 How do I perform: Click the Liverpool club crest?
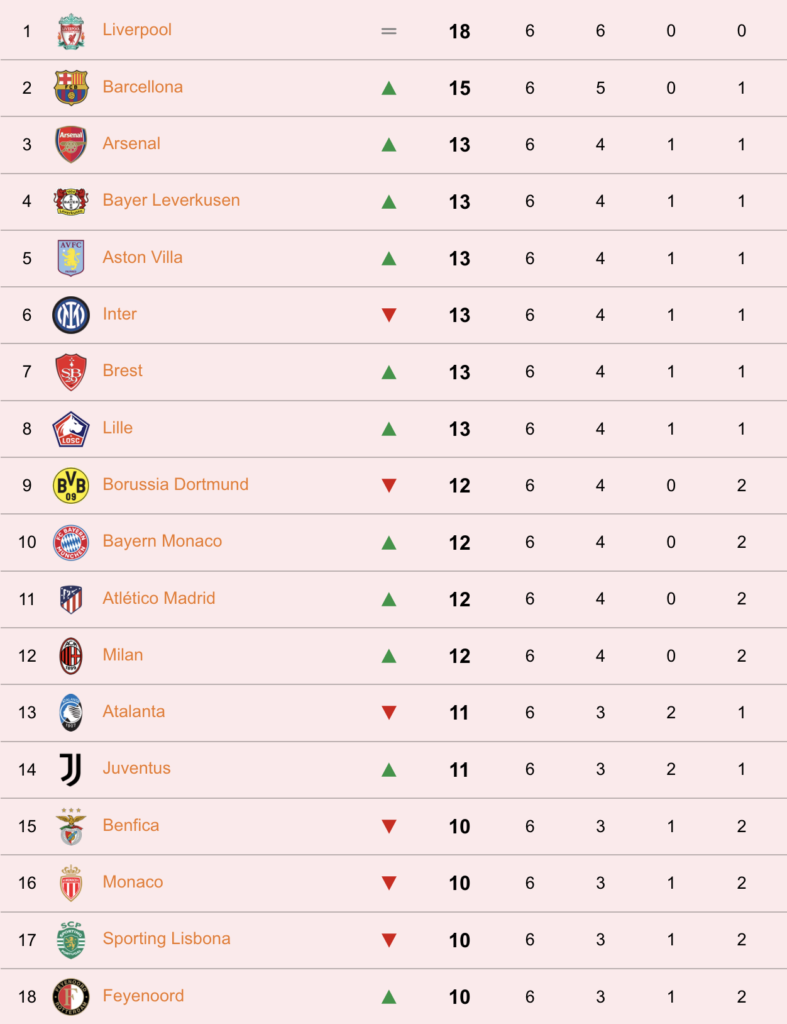[x=71, y=31]
